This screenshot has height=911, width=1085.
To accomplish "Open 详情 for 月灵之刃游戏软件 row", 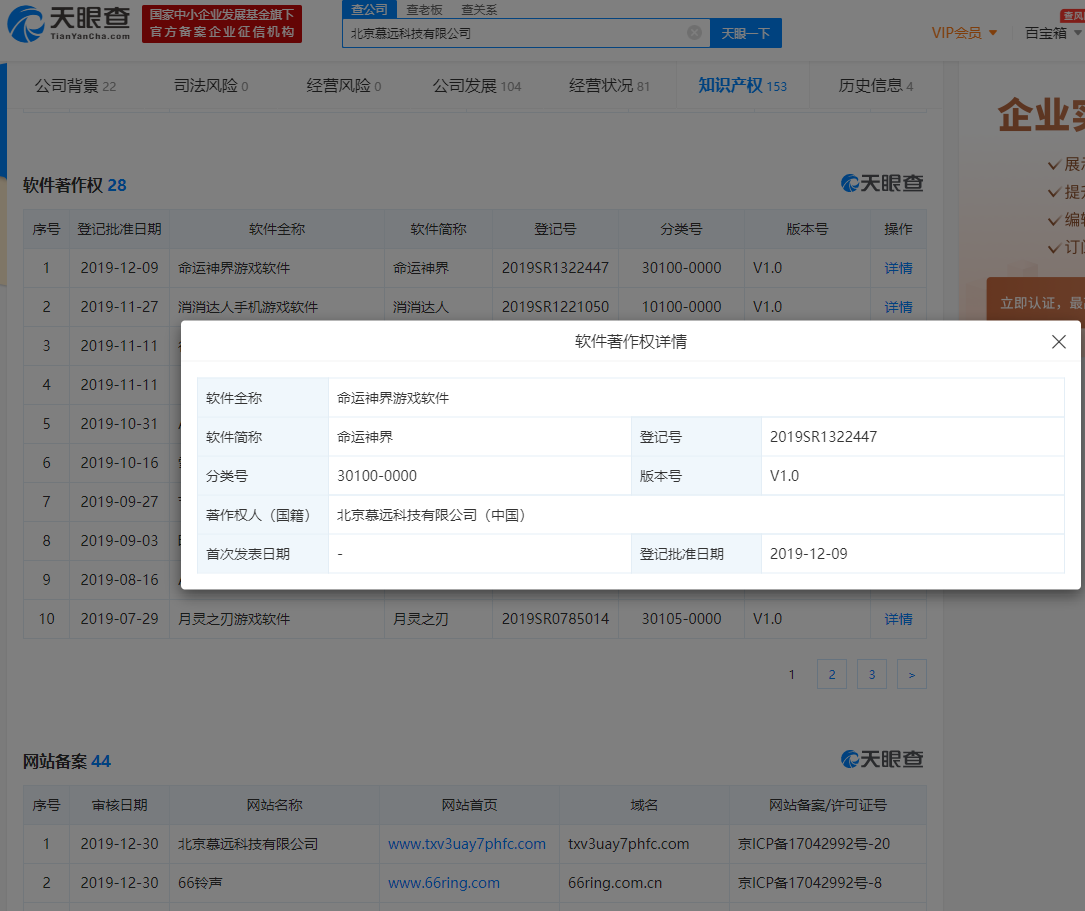I will coord(898,619).
